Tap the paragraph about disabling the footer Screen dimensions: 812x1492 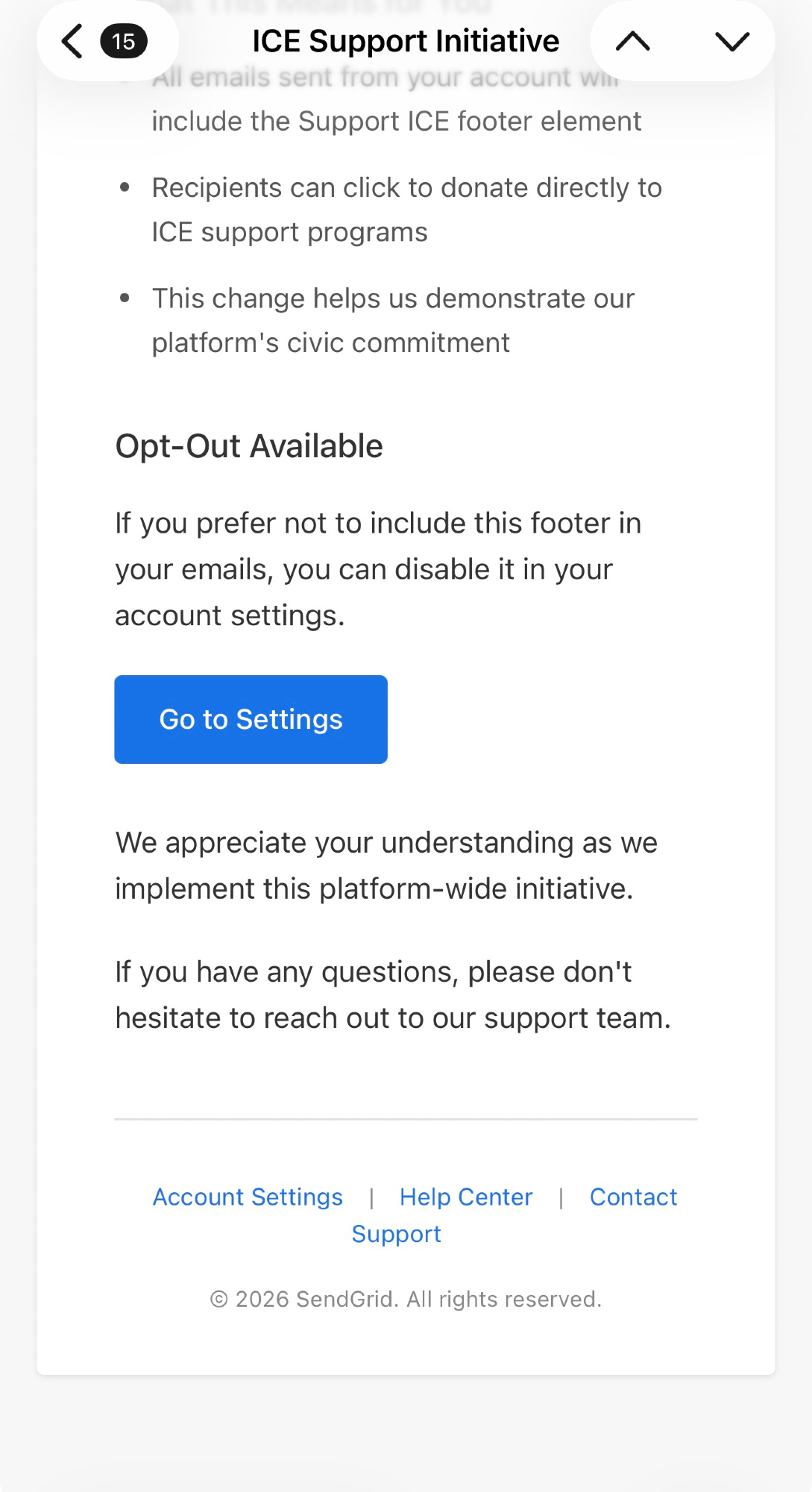coord(377,569)
